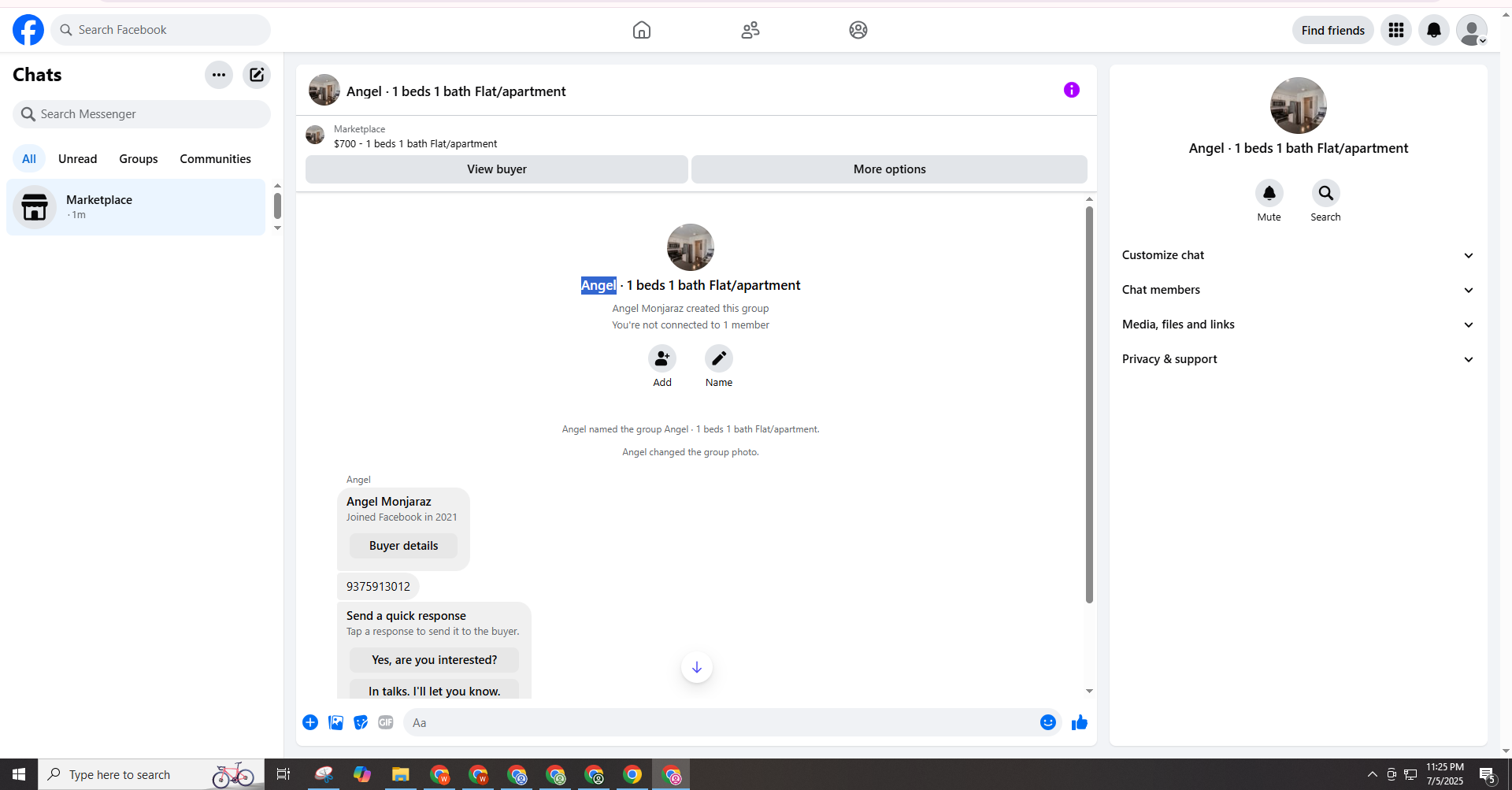The image size is (1512, 790).
Task: Open the Windows Start menu
Action: pyautogui.click(x=19, y=774)
